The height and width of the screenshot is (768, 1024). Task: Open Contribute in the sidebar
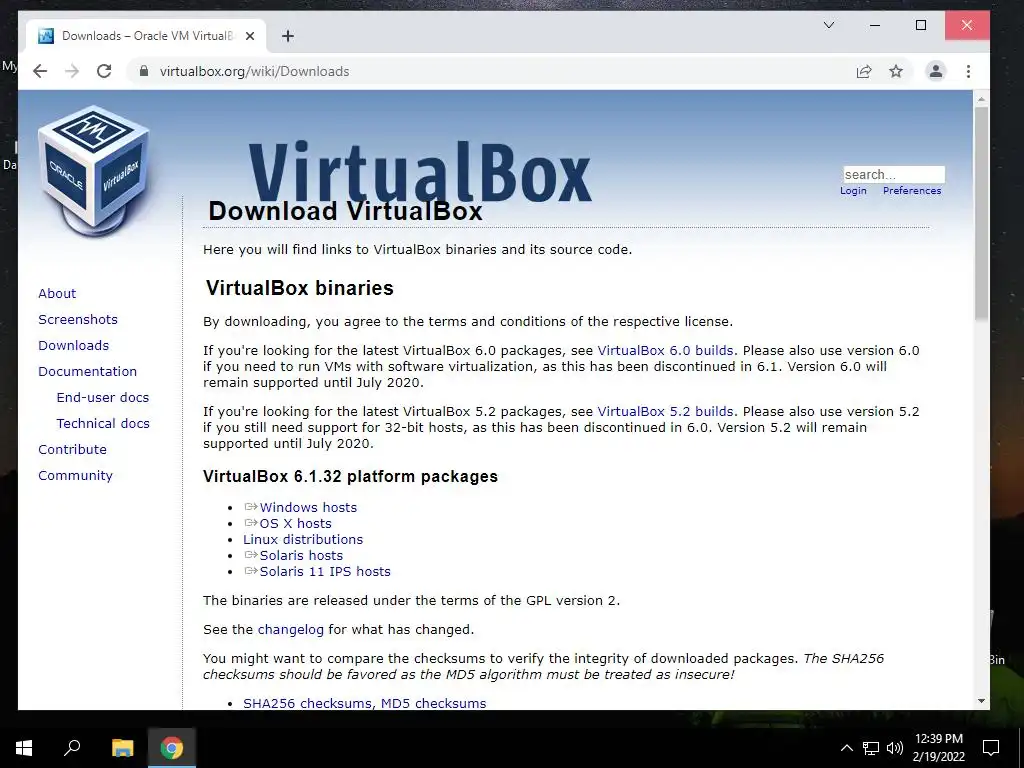point(72,450)
